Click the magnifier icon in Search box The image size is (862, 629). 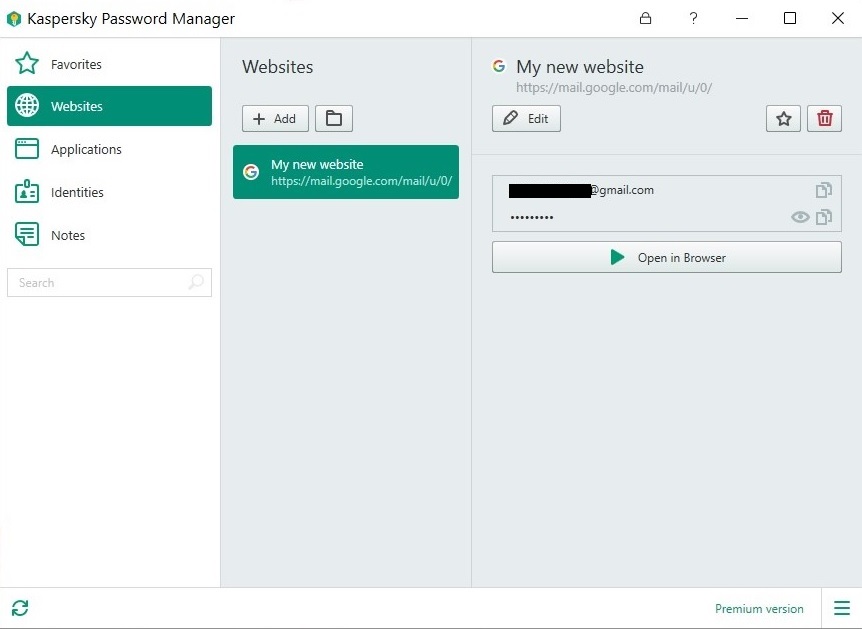pos(196,283)
